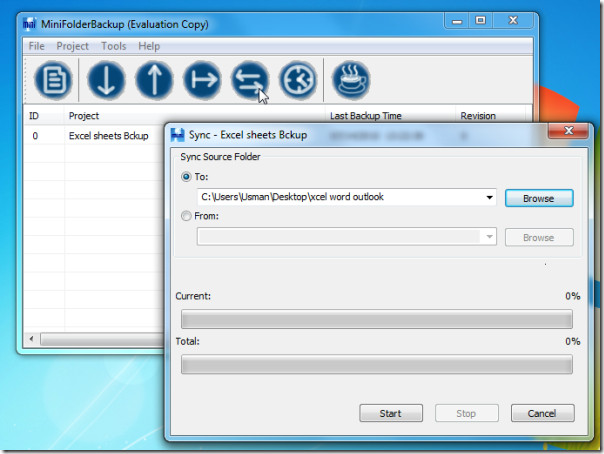Click the coffee cup toolbar icon
The image size is (604, 454).
click(x=351, y=80)
